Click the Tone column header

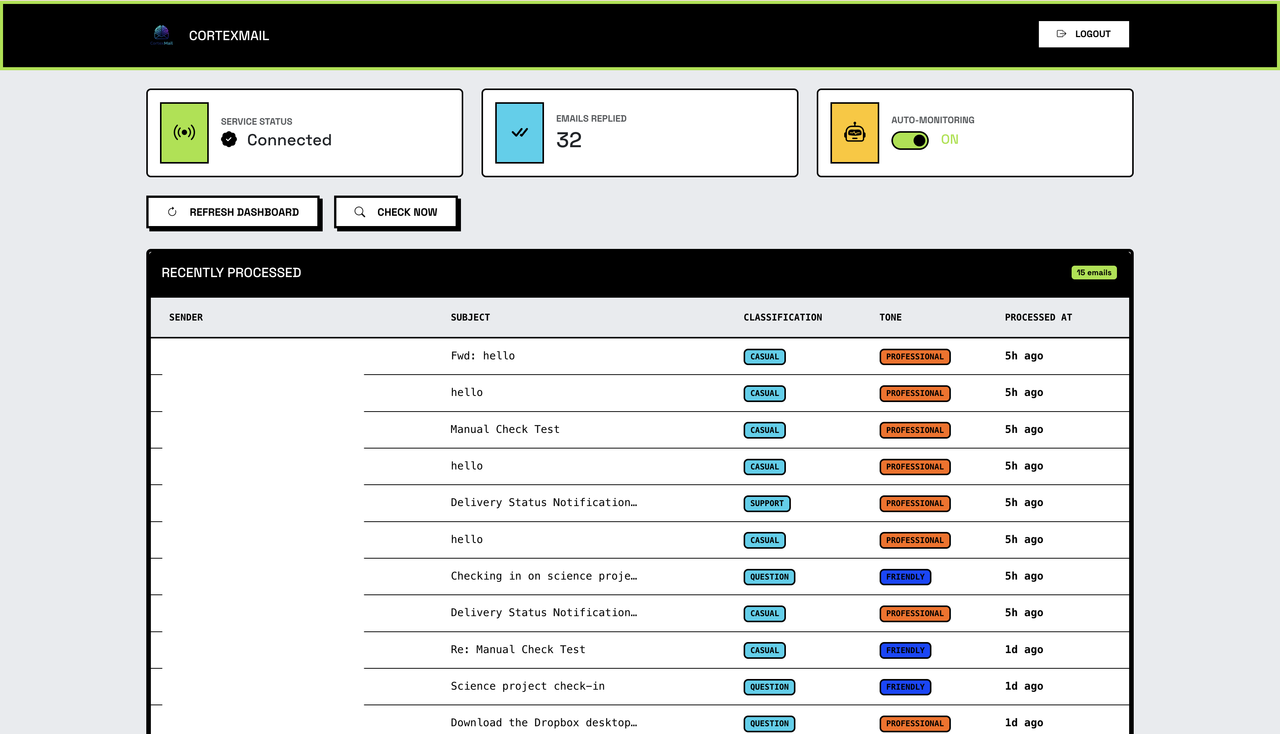click(x=890, y=317)
